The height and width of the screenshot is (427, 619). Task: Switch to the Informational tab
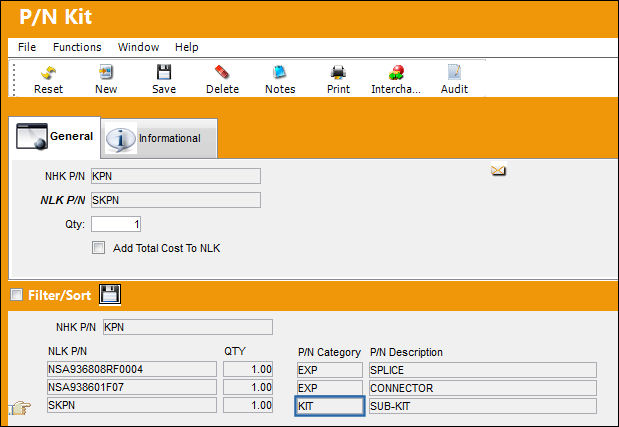point(159,138)
